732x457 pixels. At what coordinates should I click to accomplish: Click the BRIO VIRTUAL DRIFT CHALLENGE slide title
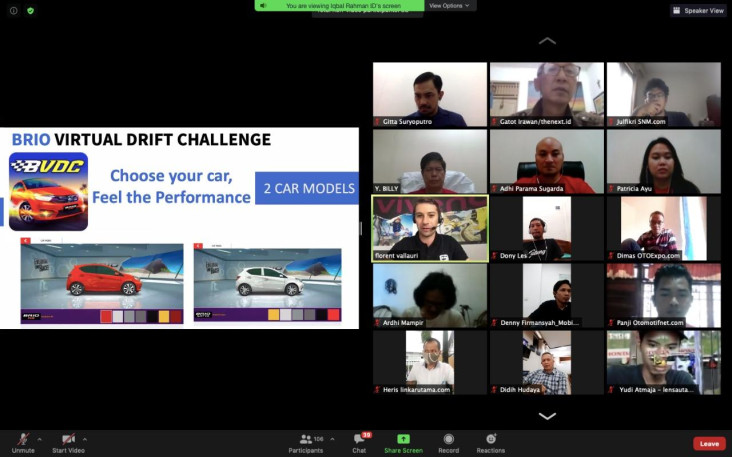[x=141, y=140]
